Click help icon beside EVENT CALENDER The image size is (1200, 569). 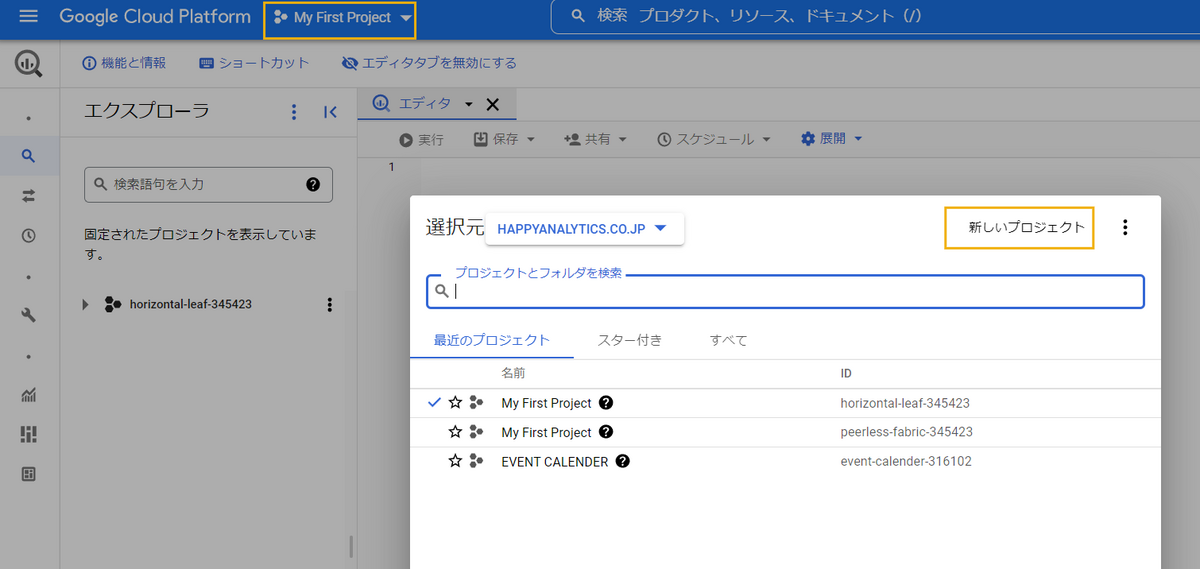click(x=622, y=461)
